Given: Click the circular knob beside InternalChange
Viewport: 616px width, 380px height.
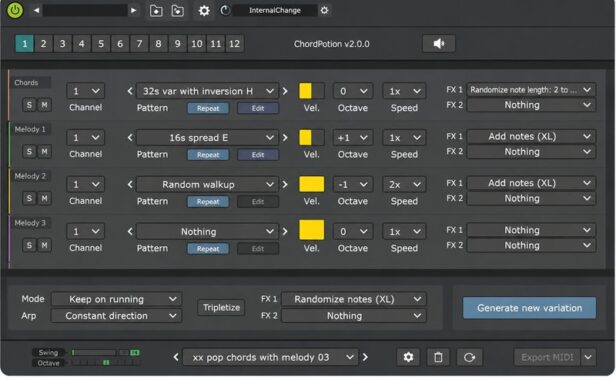Looking at the screenshot, I should tap(226, 11).
